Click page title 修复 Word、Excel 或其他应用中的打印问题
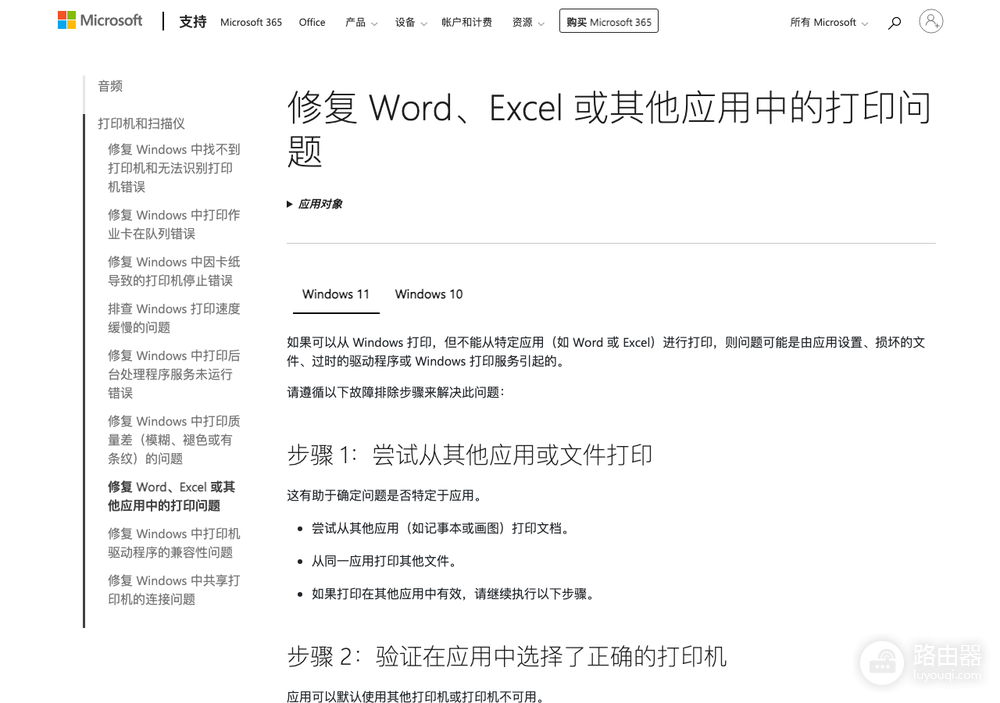 (609, 129)
